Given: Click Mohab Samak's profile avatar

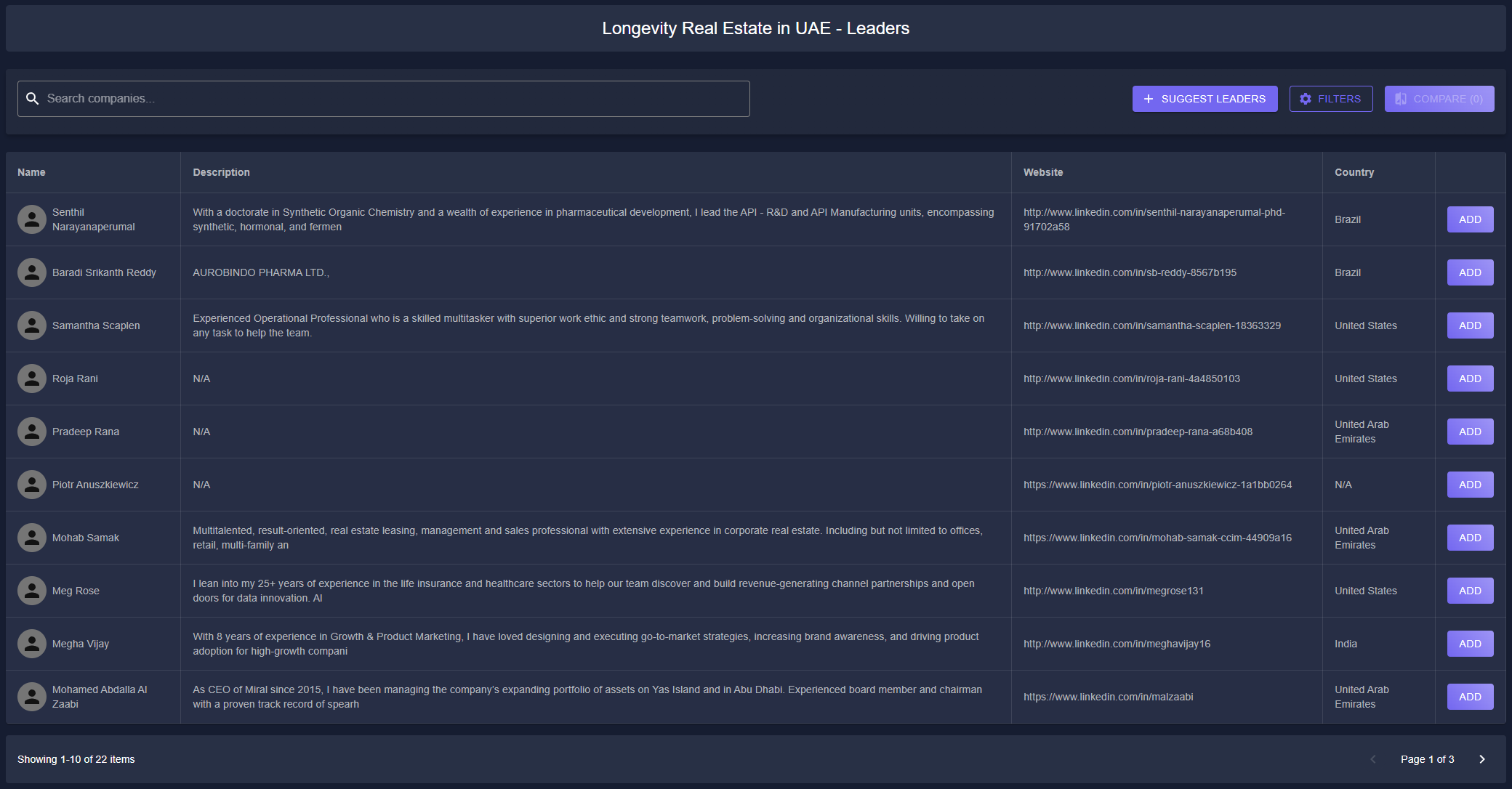Looking at the screenshot, I should pos(32,538).
